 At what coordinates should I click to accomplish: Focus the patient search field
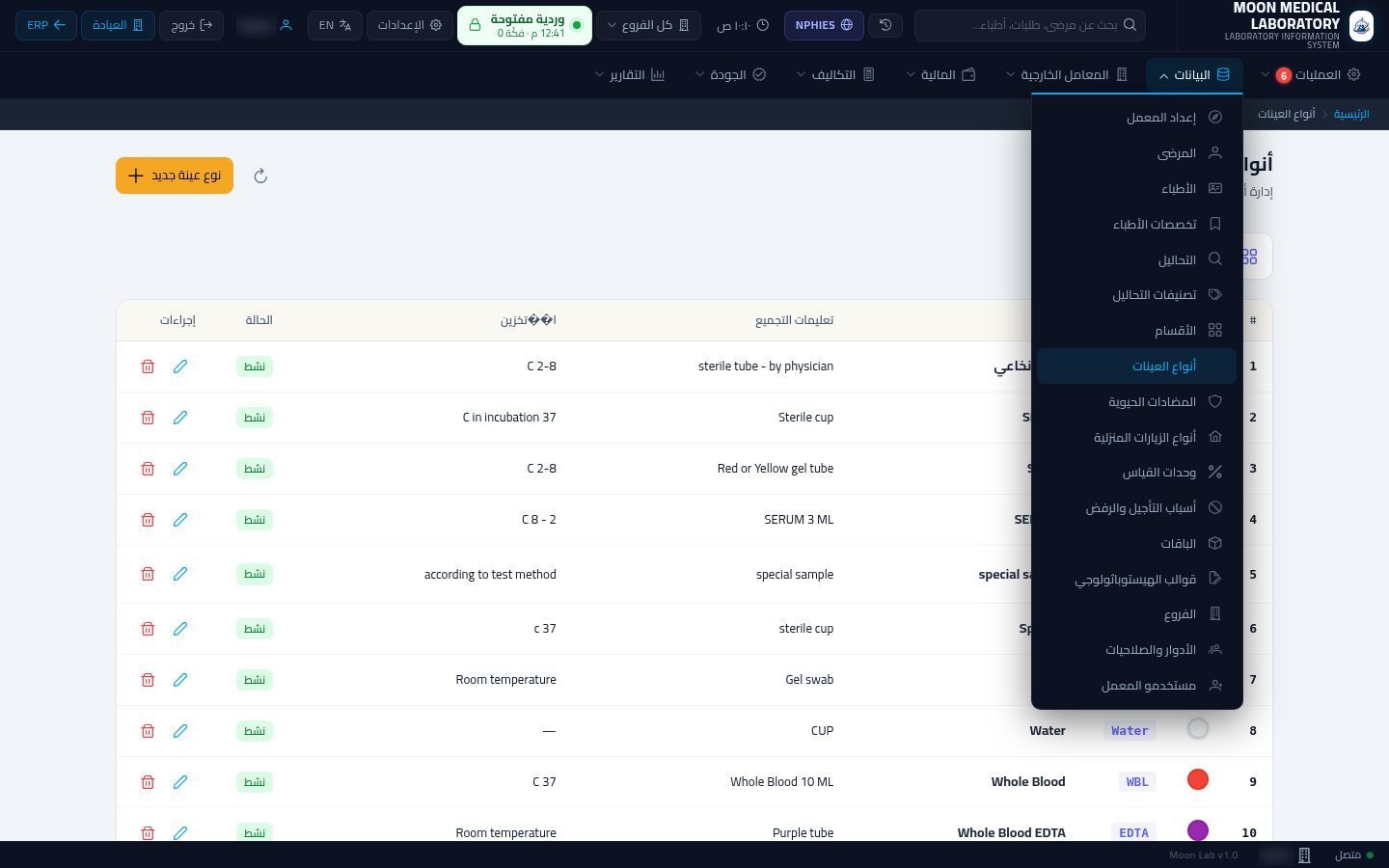point(1030,25)
